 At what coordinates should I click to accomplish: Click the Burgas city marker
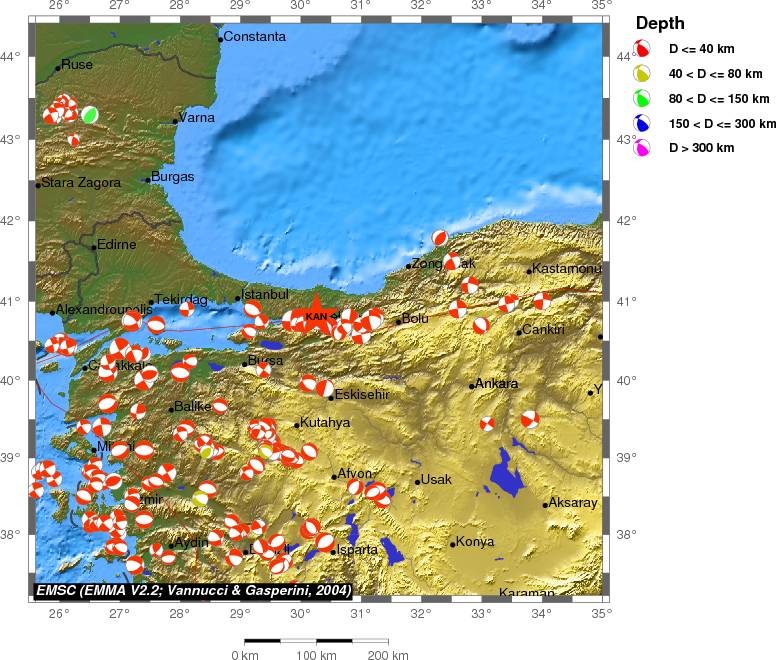(148, 180)
